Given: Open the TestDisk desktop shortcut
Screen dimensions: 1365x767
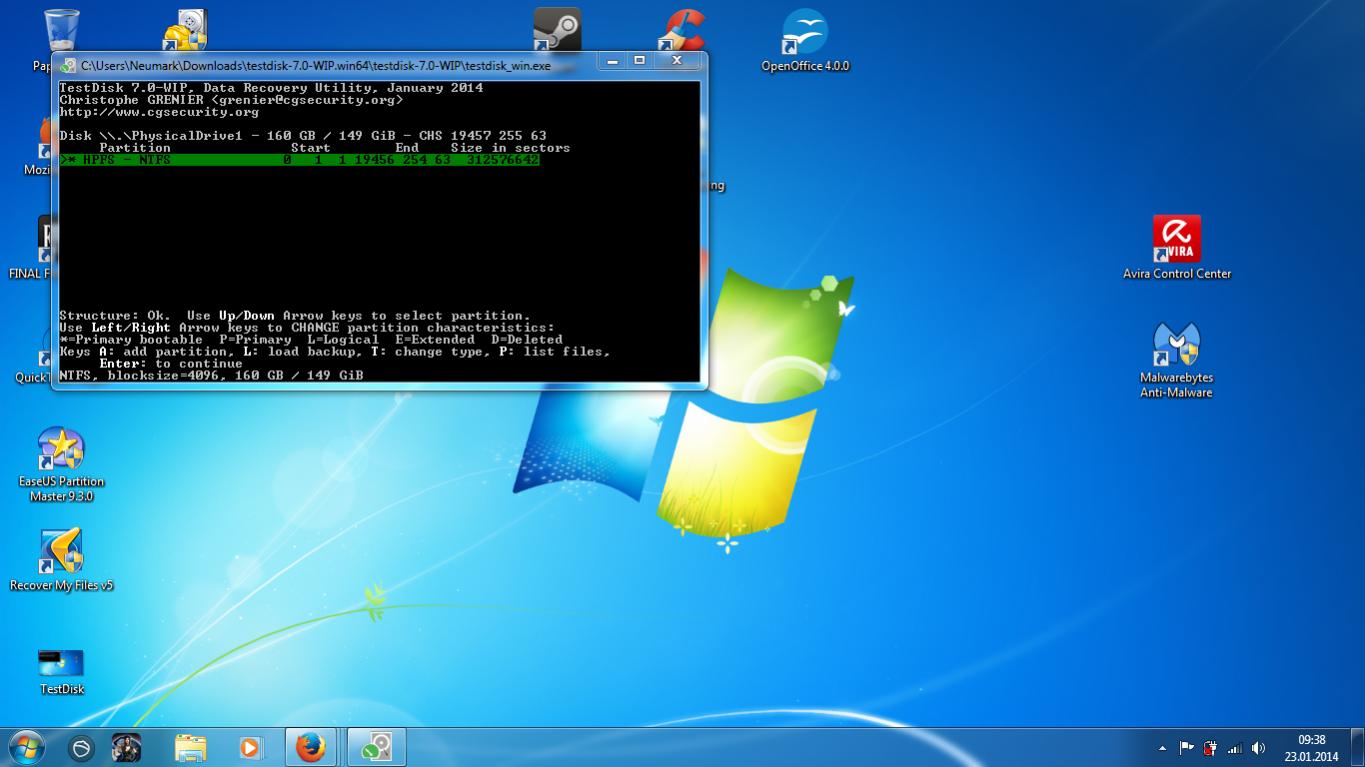Looking at the screenshot, I should click(x=61, y=670).
